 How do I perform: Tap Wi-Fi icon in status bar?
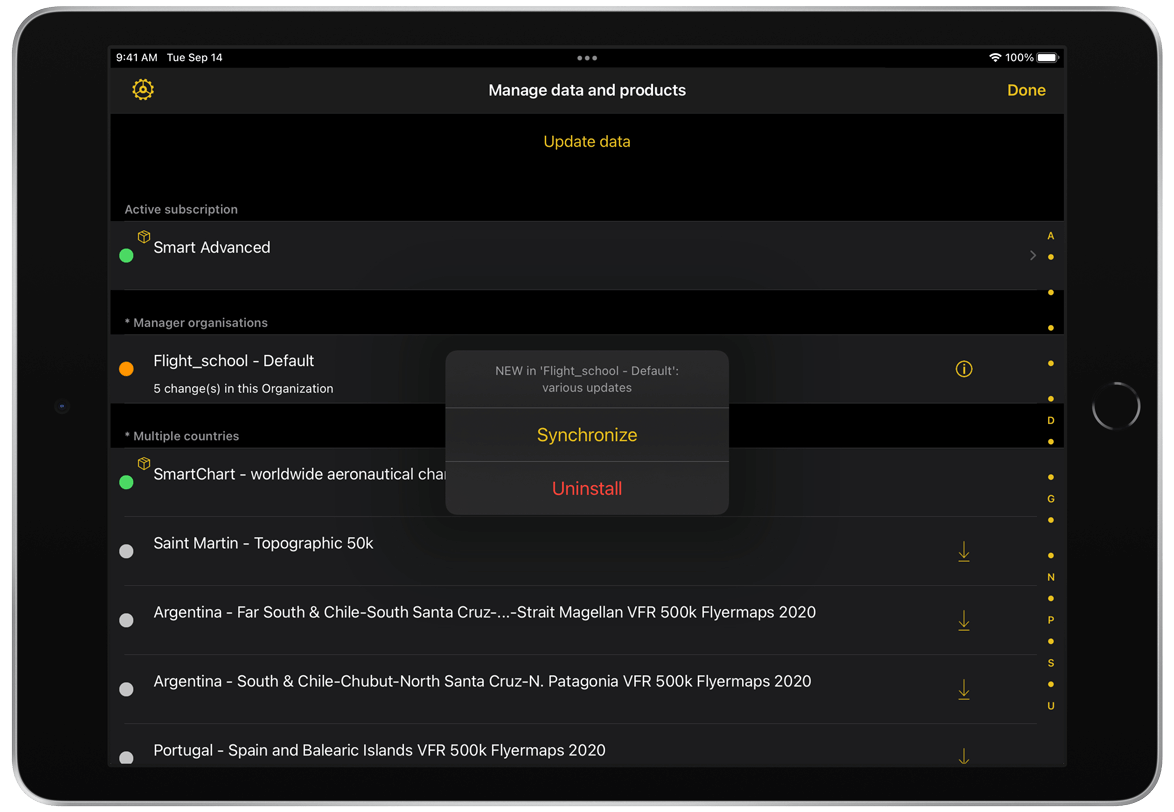[x=995, y=58]
